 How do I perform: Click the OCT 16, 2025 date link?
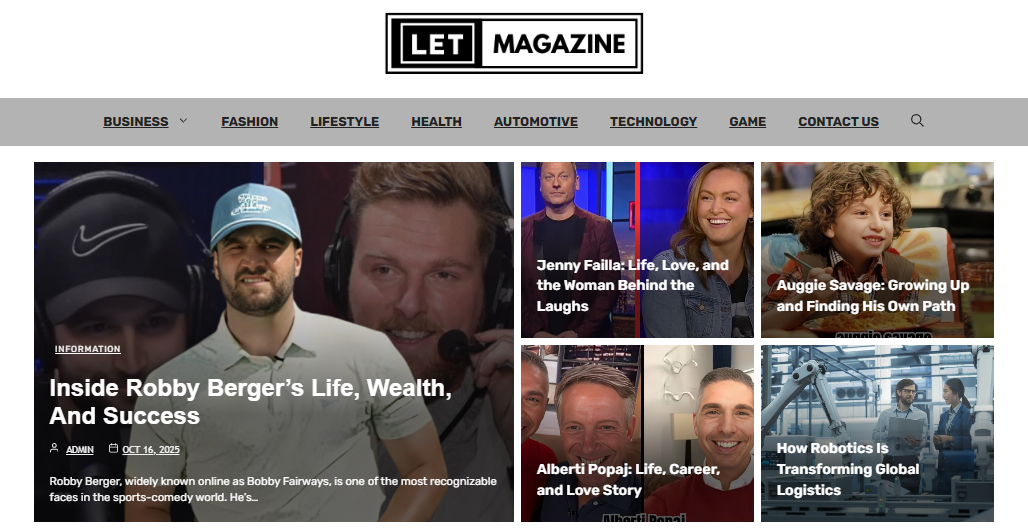coord(151,449)
